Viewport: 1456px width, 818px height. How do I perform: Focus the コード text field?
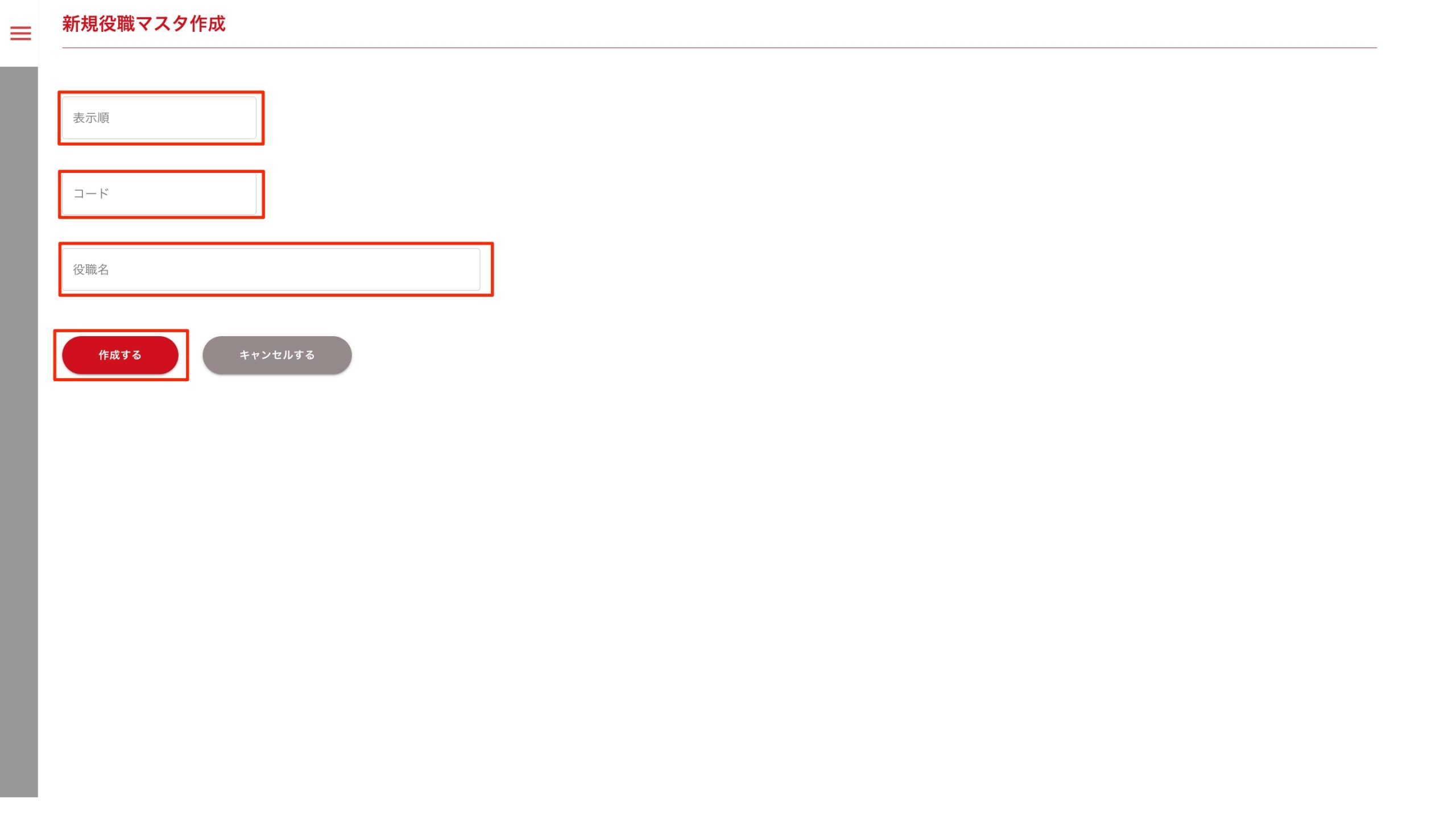(x=159, y=194)
